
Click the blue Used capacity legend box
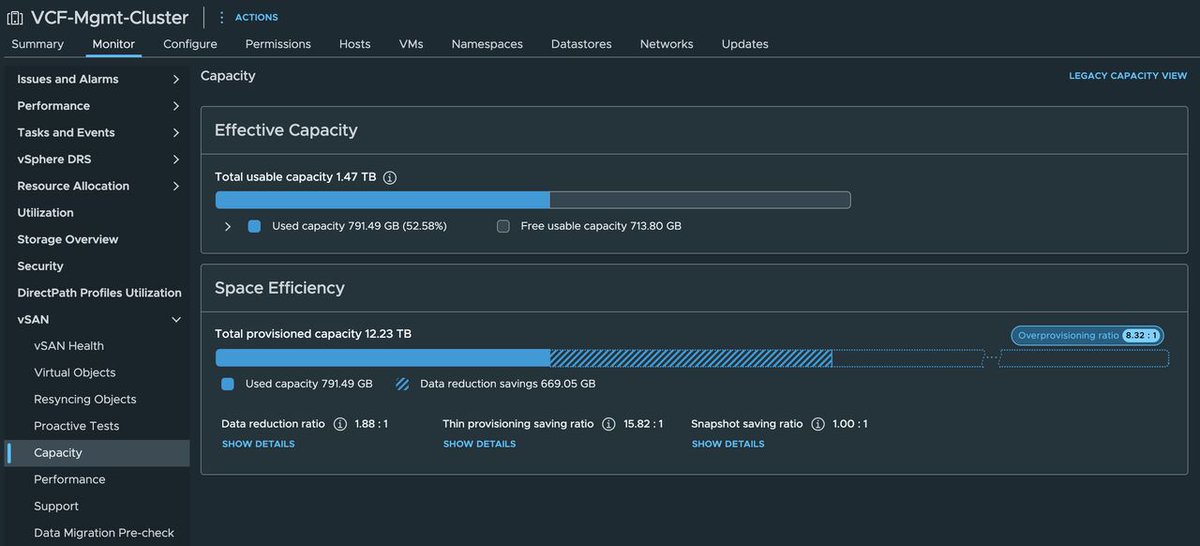pos(254,227)
